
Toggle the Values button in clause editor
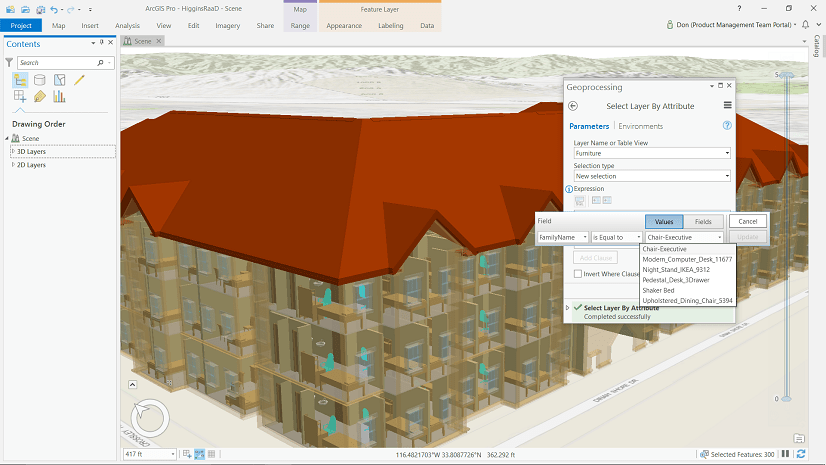pyautogui.click(x=664, y=222)
